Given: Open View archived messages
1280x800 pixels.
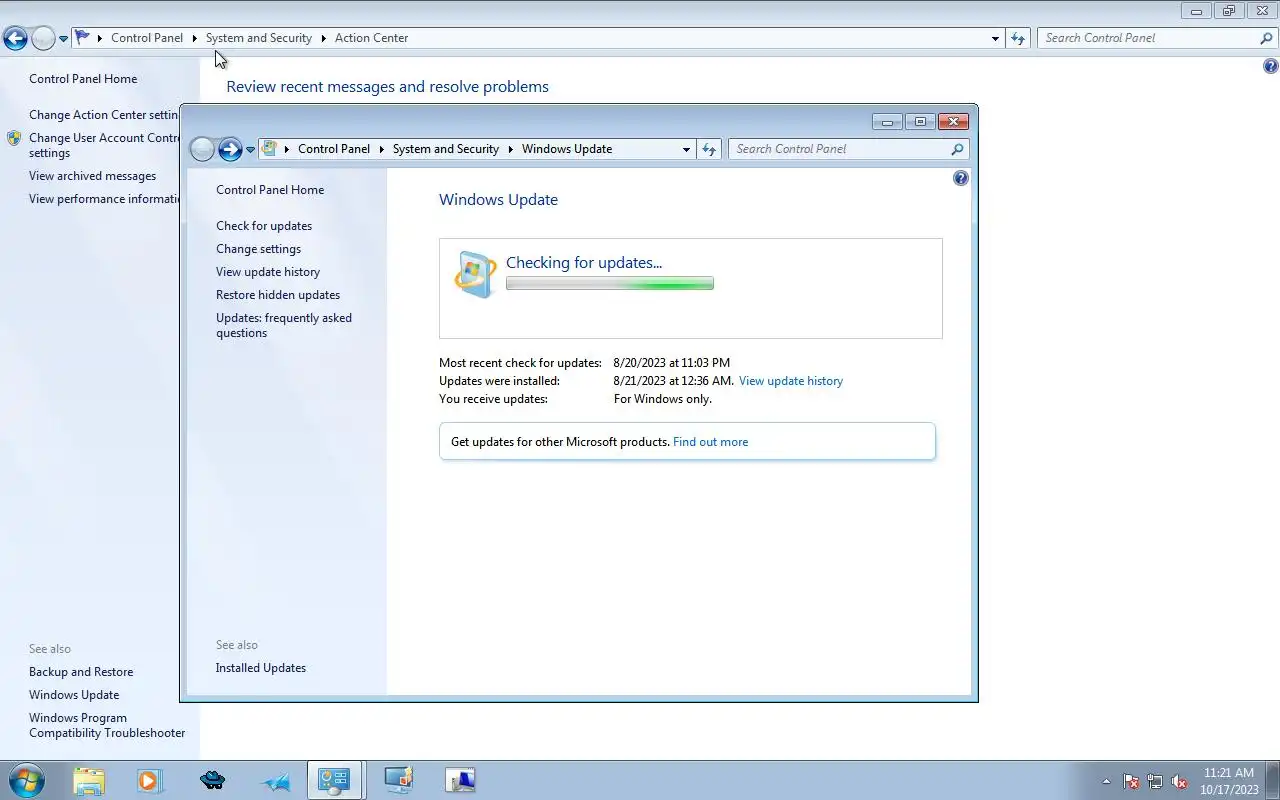Looking at the screenshot, I should pos(92,176).
